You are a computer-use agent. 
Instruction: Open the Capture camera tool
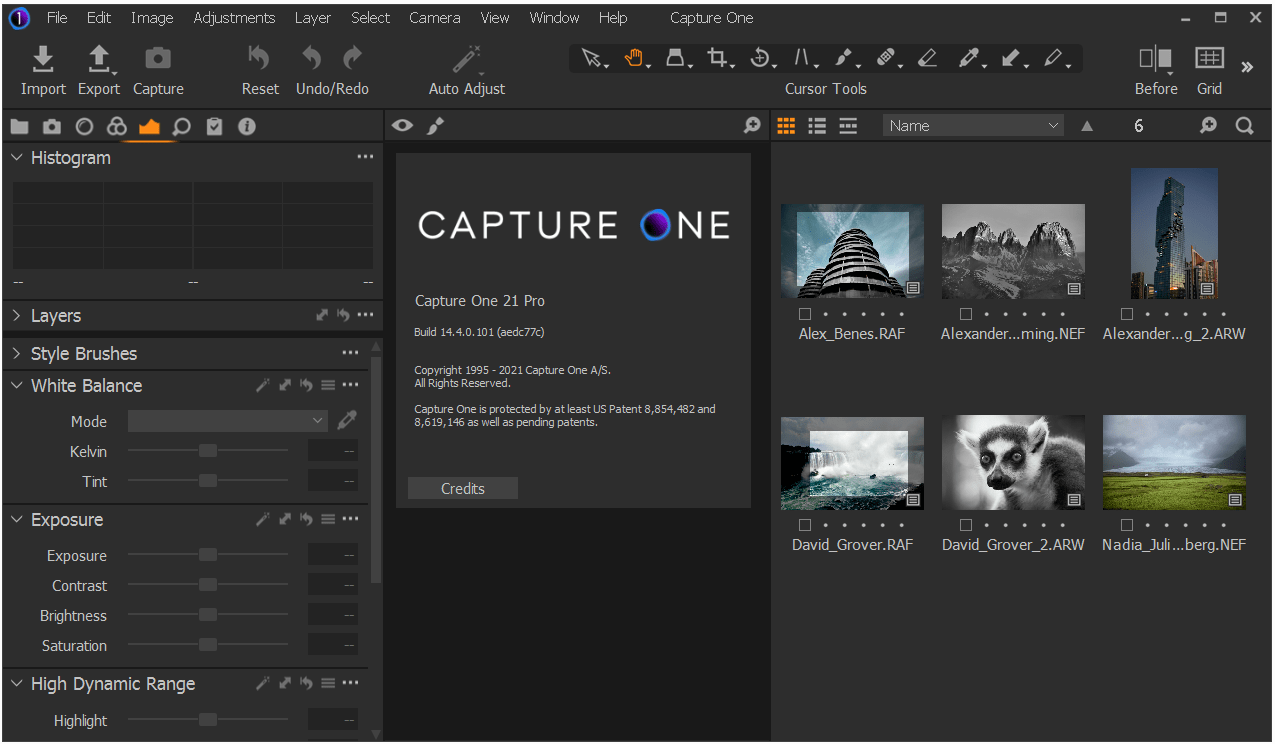(158, 60)
